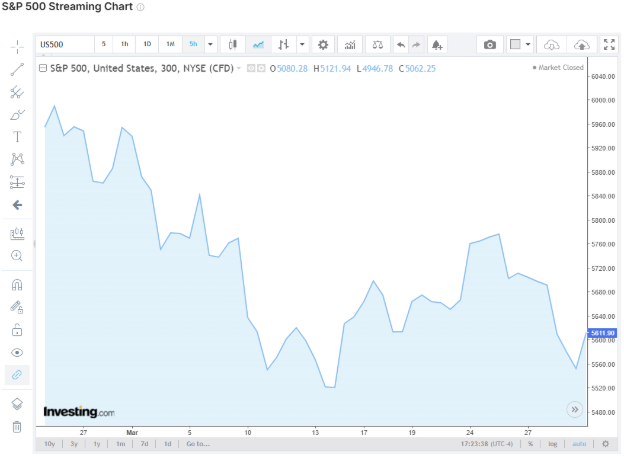Screen dimensions: 624x456
Task: Click the Go to... button
Action: [198, 444]
